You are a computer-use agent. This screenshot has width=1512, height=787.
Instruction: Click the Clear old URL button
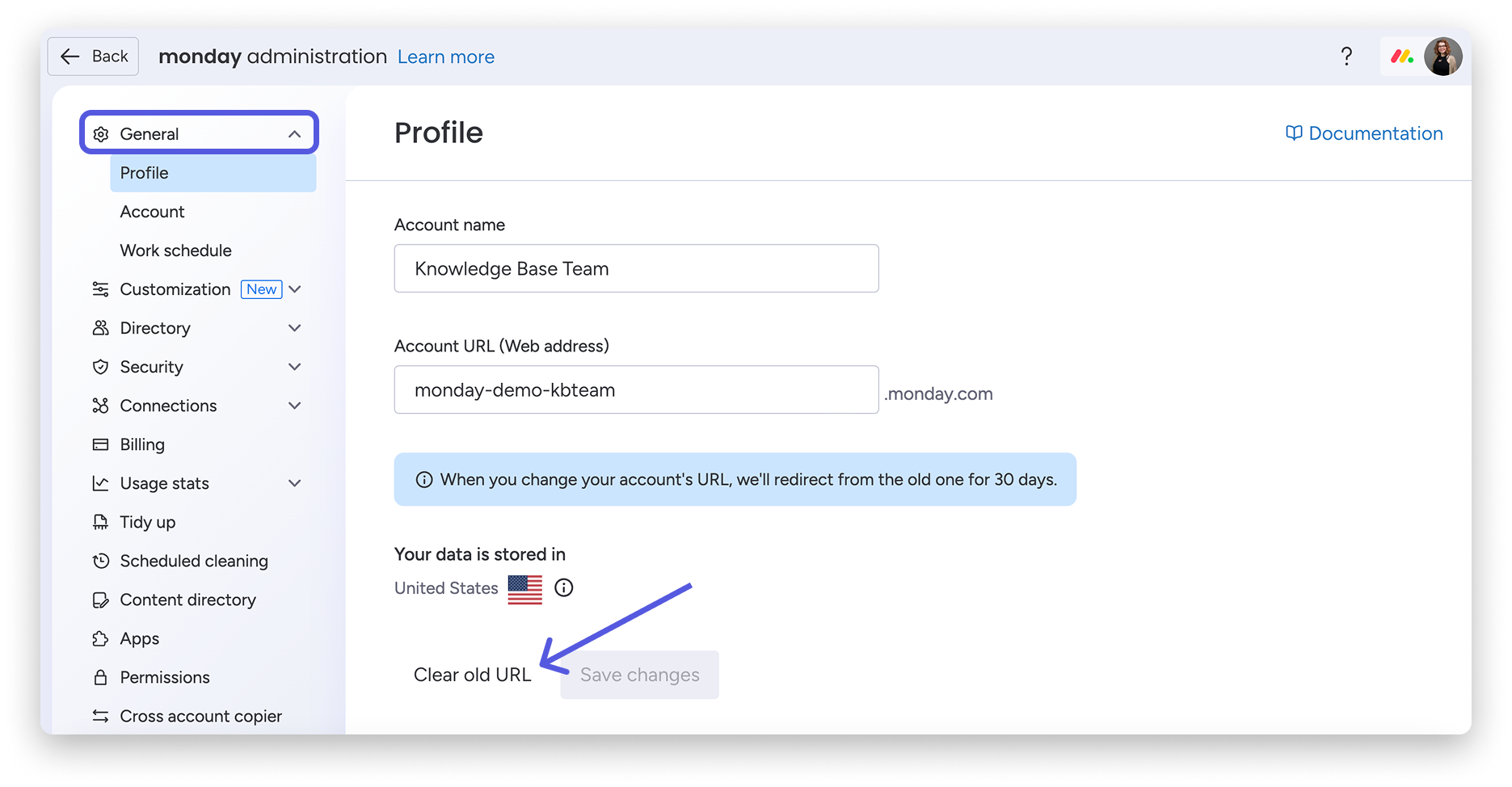click(x=473, y=675)
